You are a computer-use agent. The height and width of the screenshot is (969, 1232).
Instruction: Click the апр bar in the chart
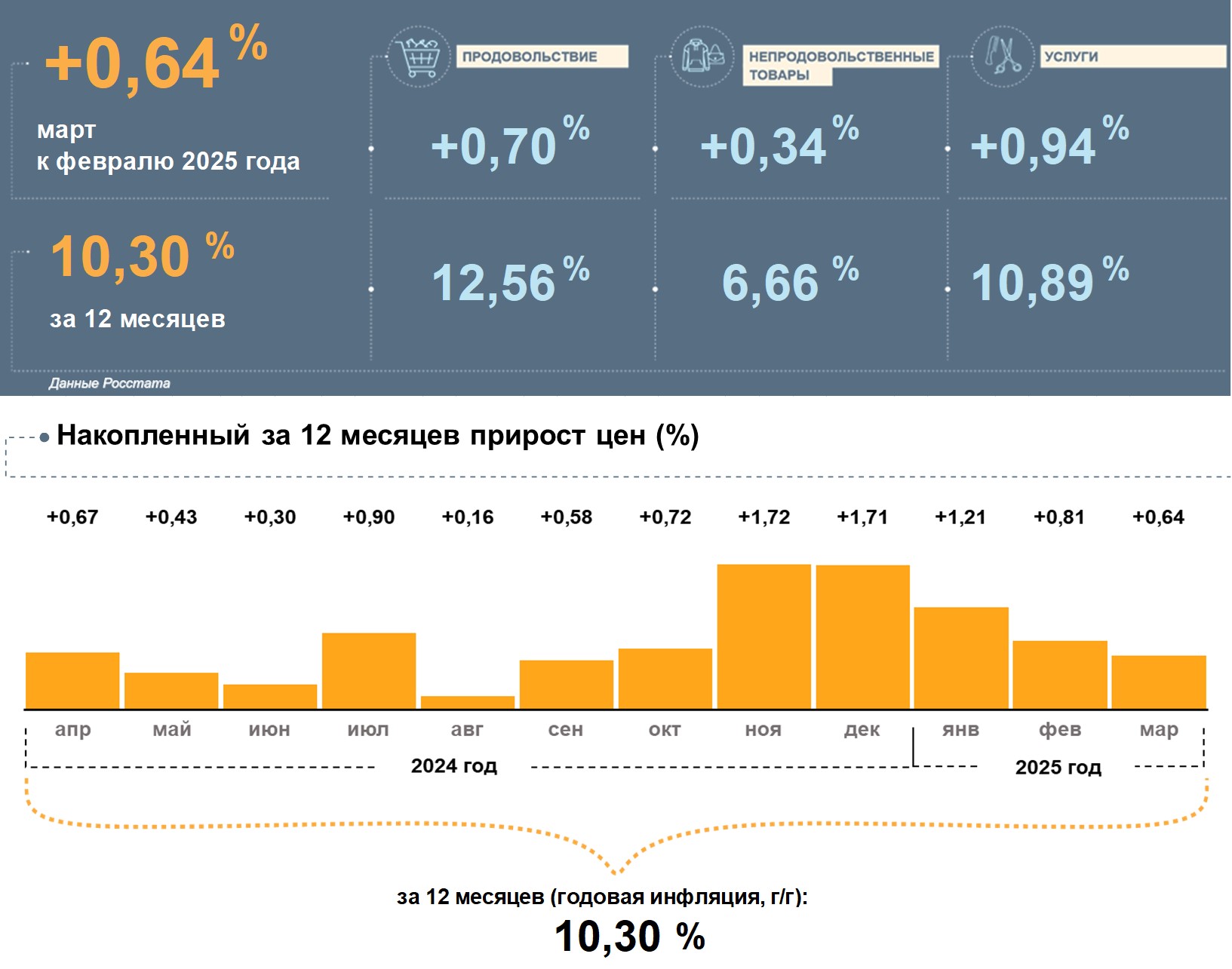[x=72, y=680]
